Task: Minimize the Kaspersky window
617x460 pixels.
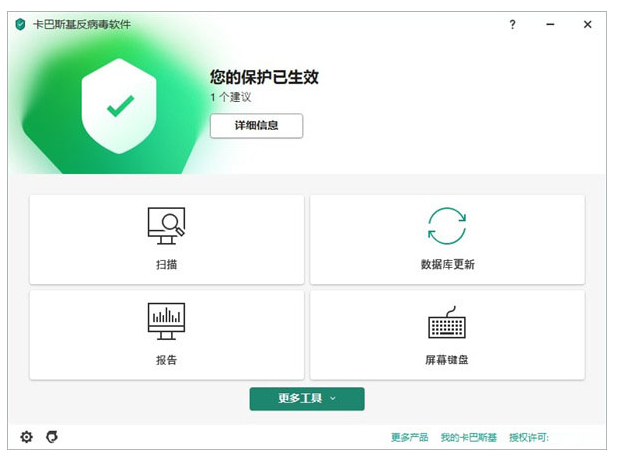Action: point(550,24)
